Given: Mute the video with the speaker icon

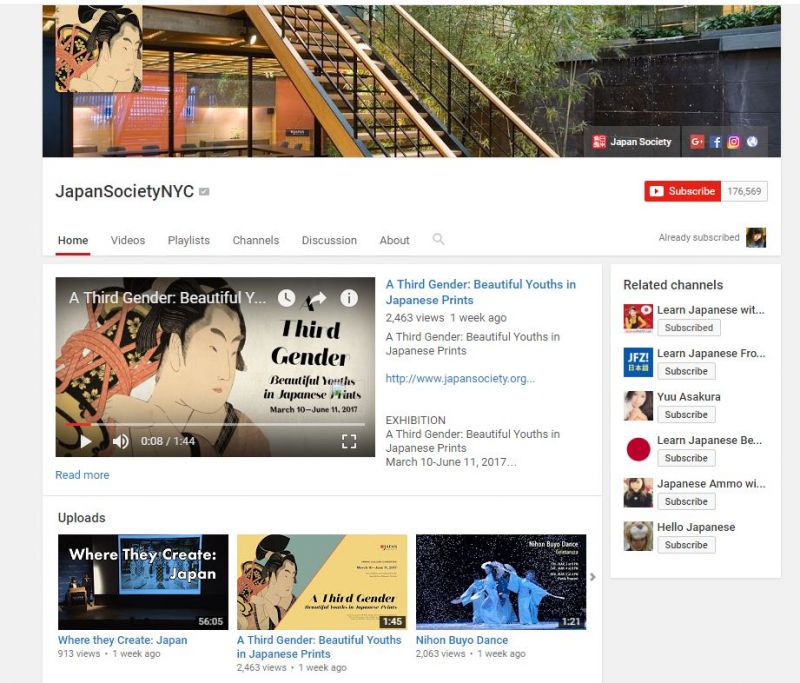Looking at the screenshot, I should pyautogui.click(x=120, y=441).
